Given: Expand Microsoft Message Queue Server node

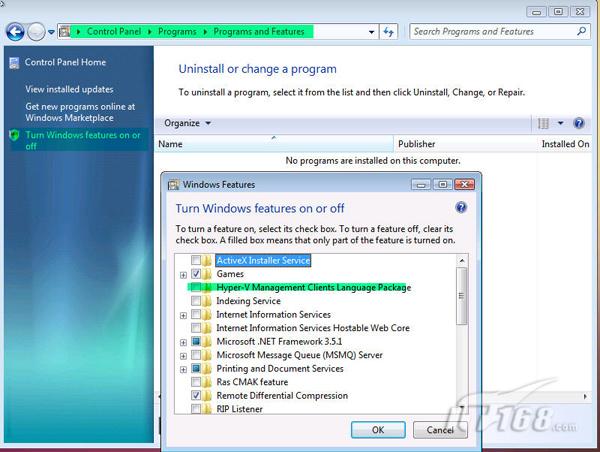Looking at the screenshot, I should click(183, 356).
